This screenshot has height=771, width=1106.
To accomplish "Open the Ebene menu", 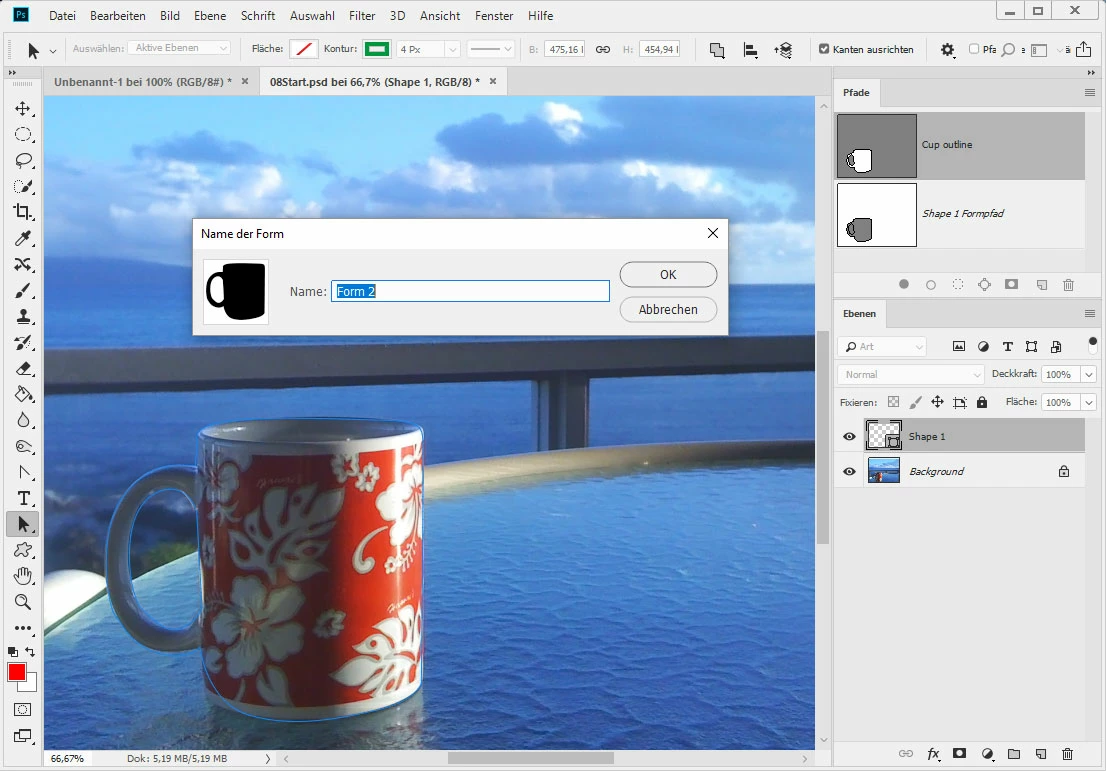I will pos(210,16).
